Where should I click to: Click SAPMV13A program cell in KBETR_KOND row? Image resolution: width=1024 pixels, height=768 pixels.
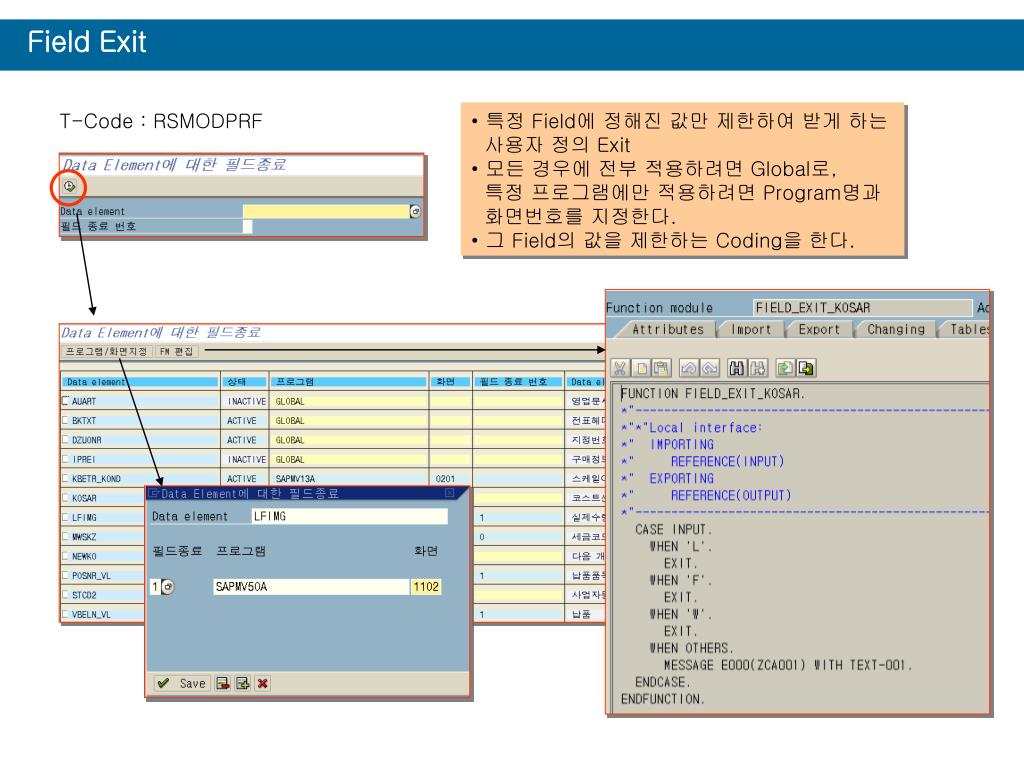pos(349,479)
